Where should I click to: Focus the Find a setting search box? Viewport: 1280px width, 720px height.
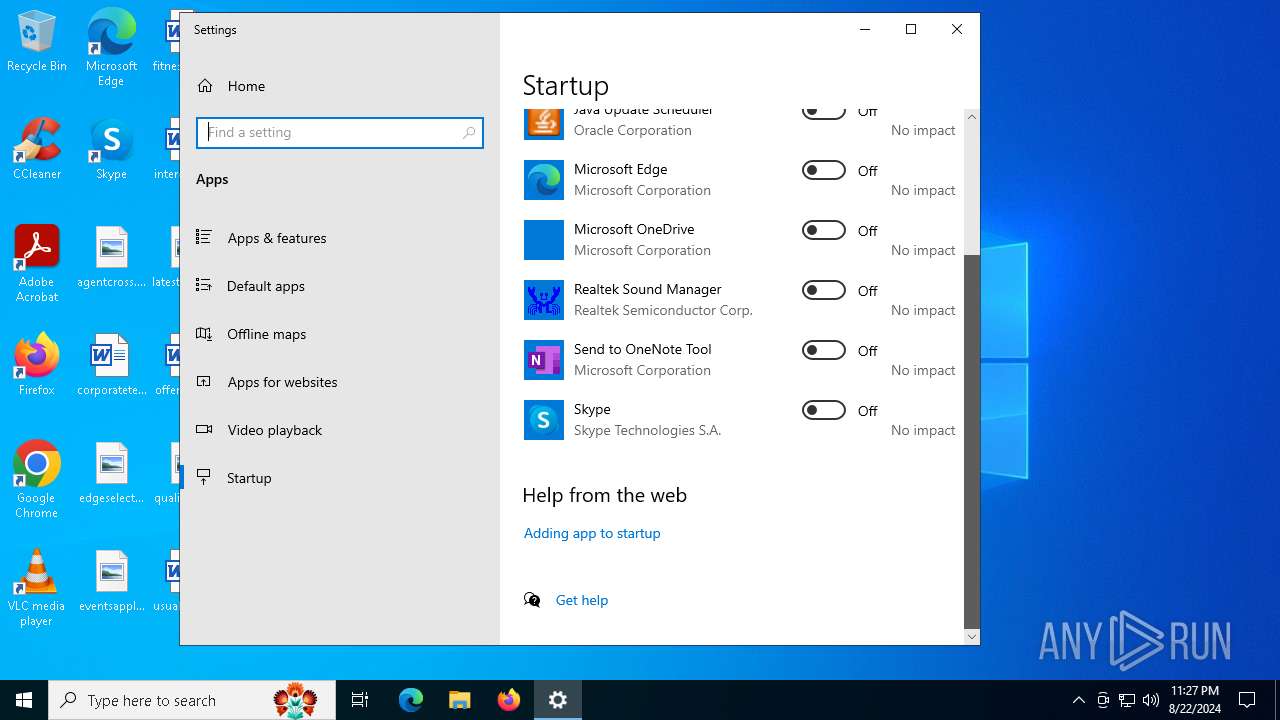(x=340, y=133)
